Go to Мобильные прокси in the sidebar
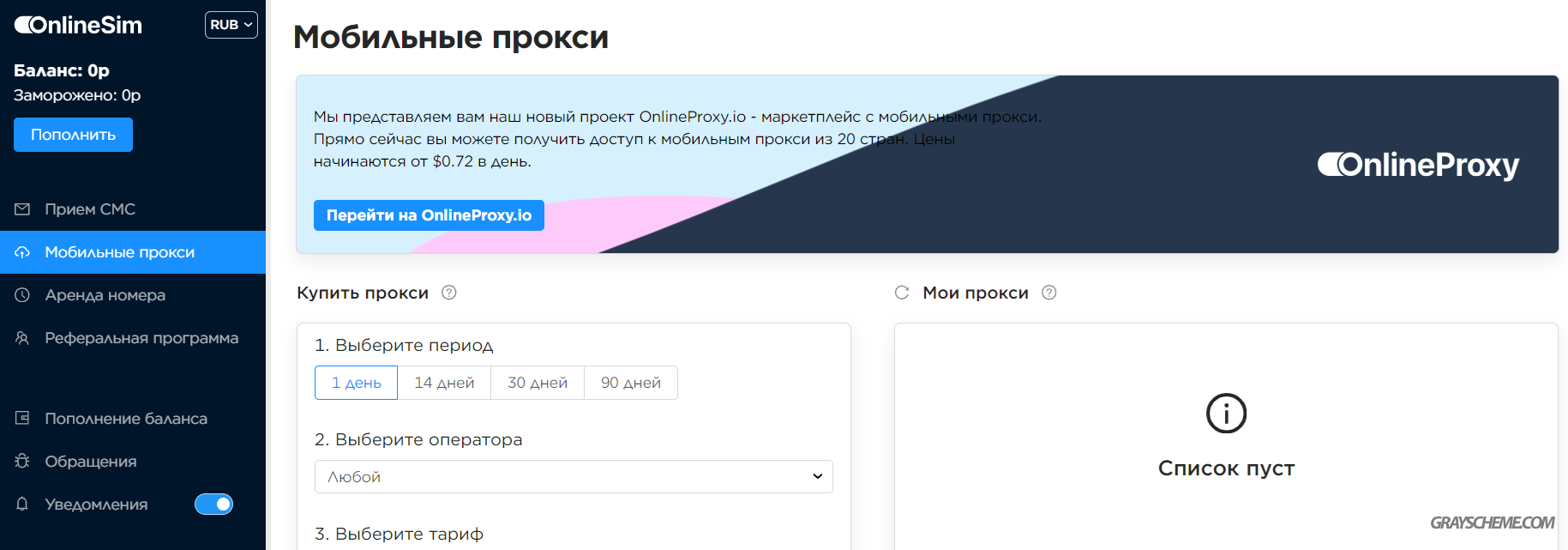1568x550 pixels. (x=133, y=252)
